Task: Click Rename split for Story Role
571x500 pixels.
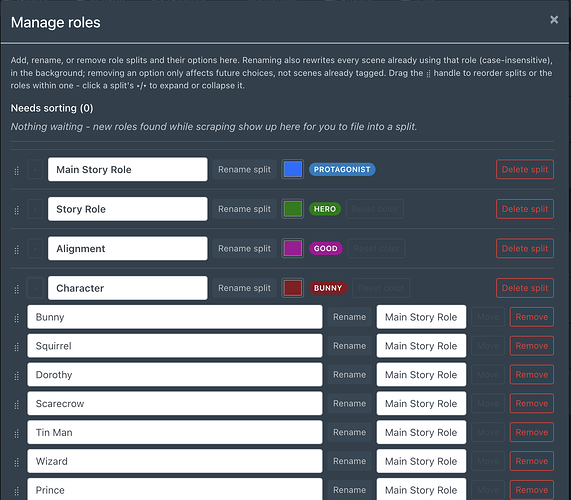Action: [244, 209]
